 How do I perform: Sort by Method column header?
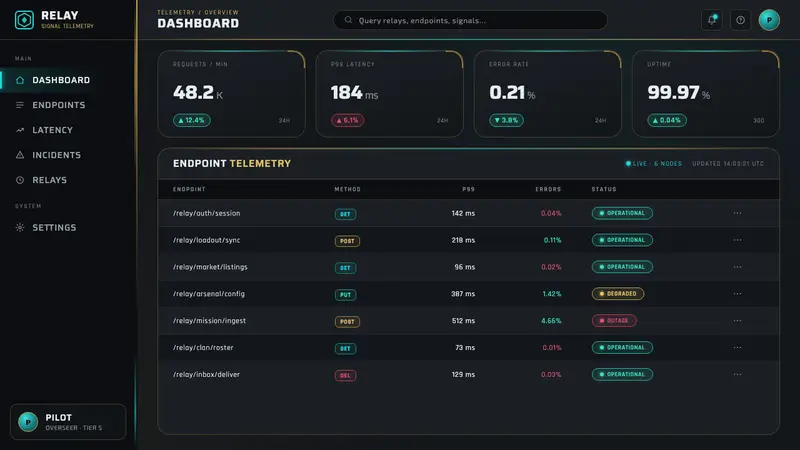point(347,189)
